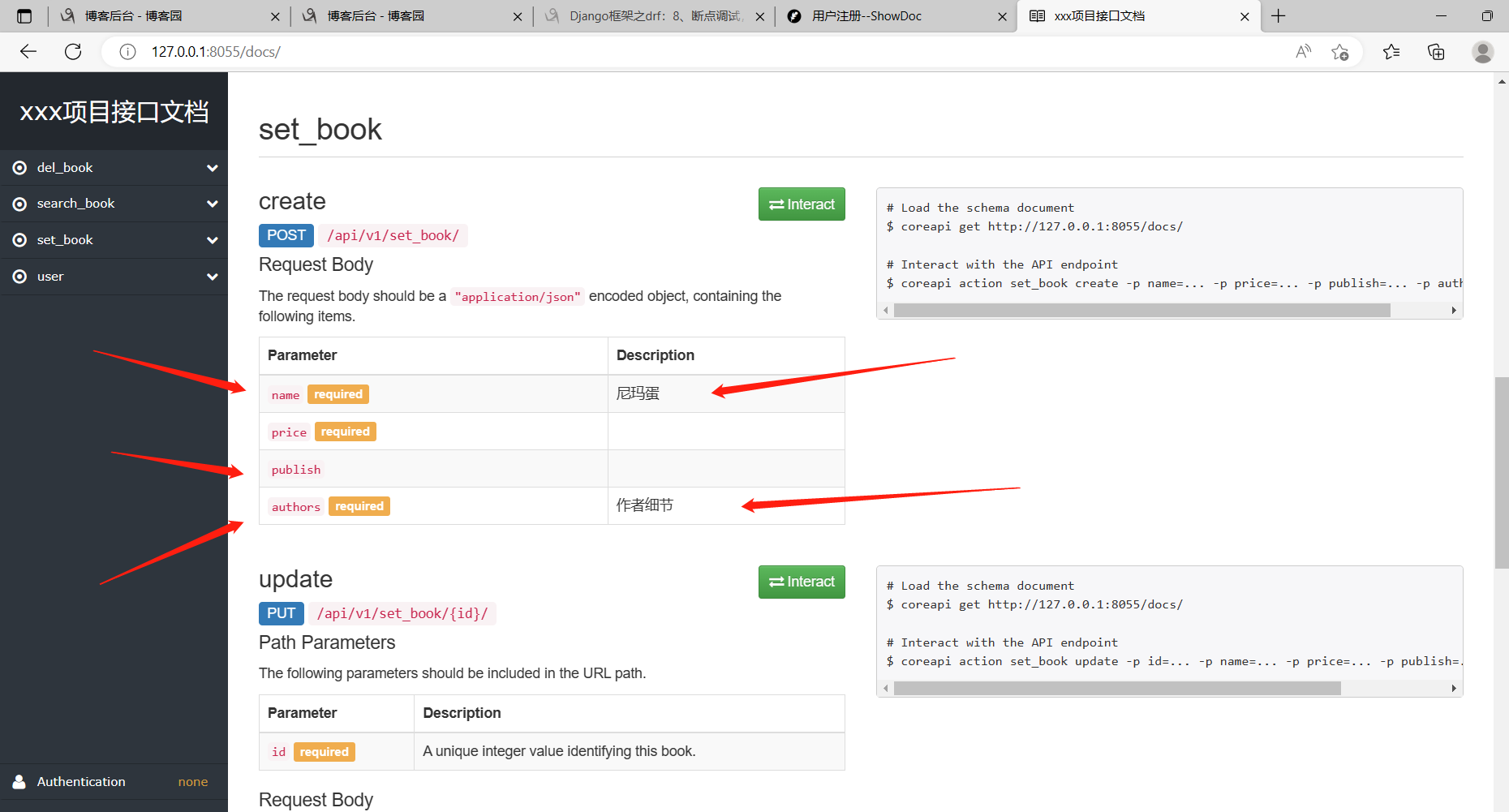Open the Authentication none dropdown
The width and height of the screenshot is (1509, 812).
(193, 782)
